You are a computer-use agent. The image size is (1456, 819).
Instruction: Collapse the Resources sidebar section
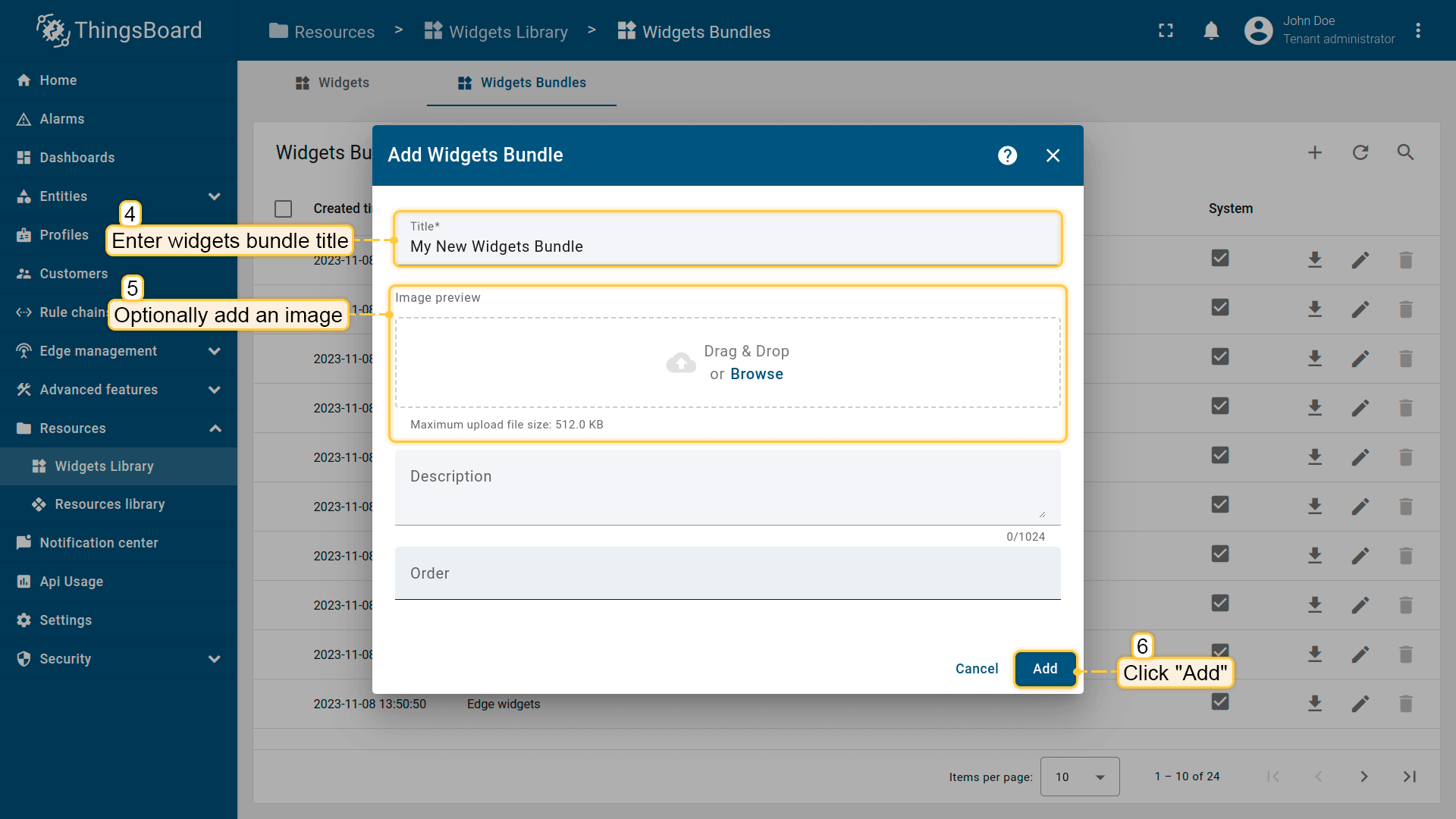(x=215, y=428)
